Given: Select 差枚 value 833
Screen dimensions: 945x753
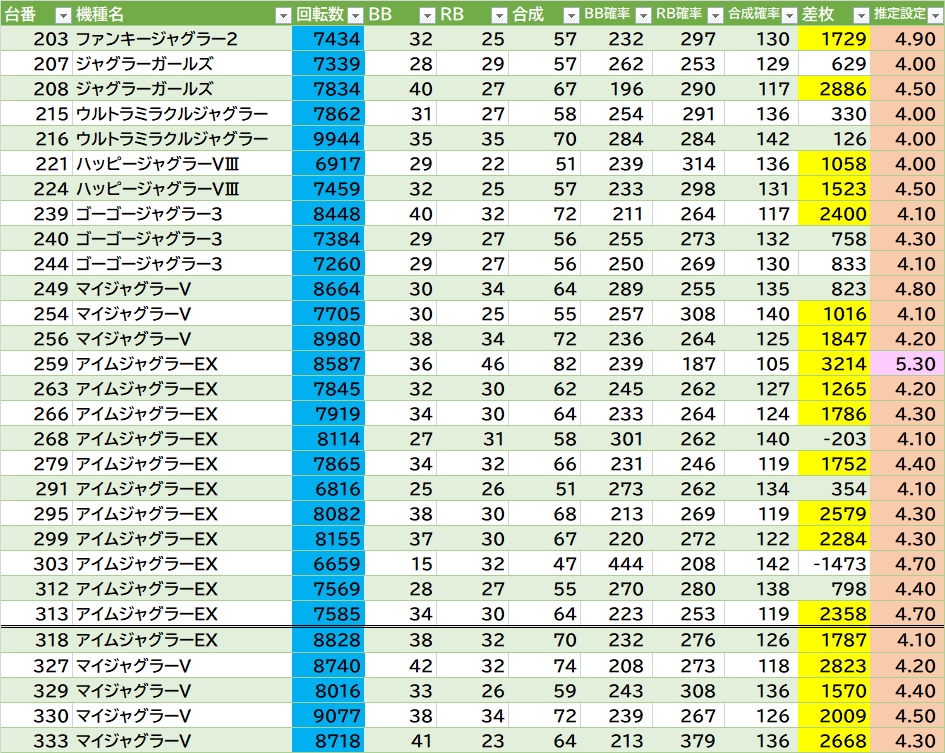Looking at the screenshot, I should (x=834, y=263).
